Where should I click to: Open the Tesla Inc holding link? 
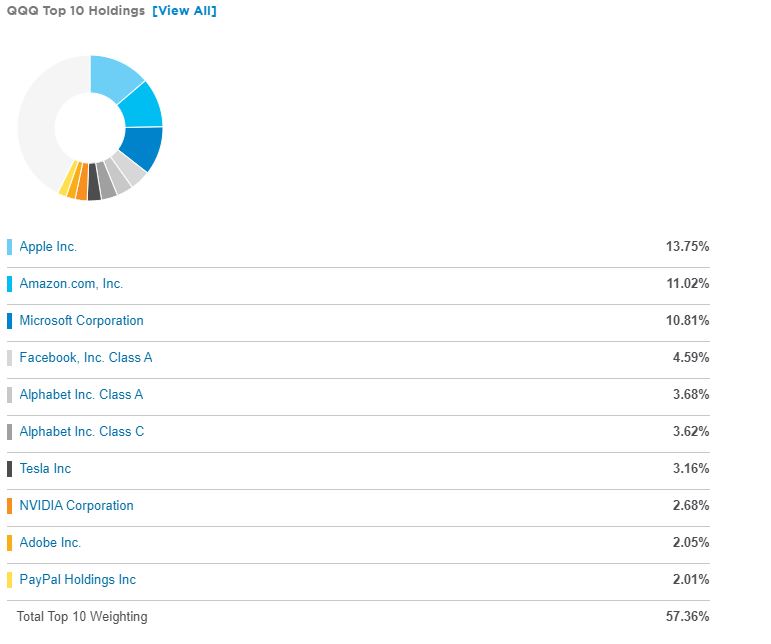45,468
